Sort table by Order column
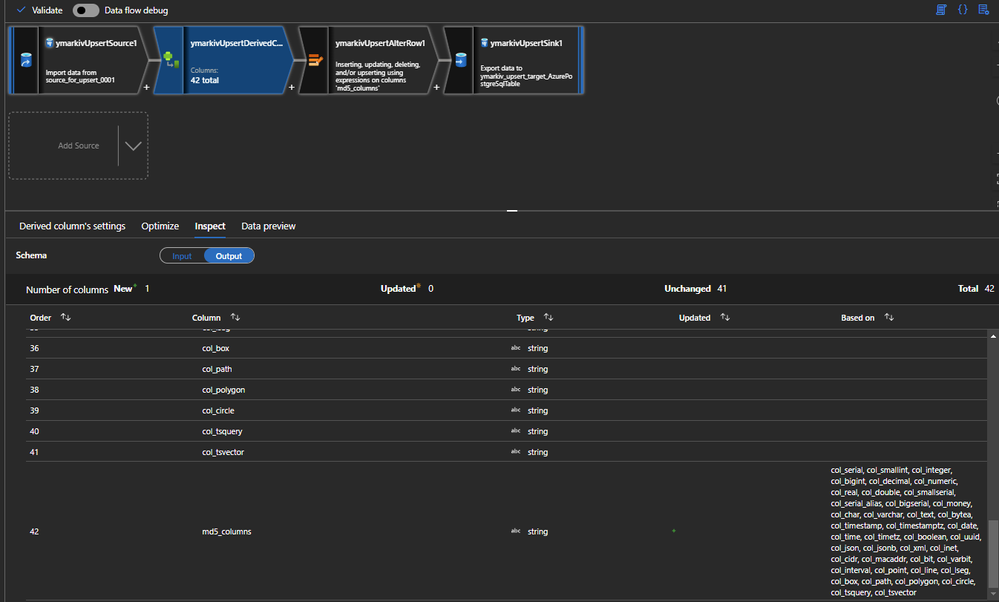 (x=66, y=318)
